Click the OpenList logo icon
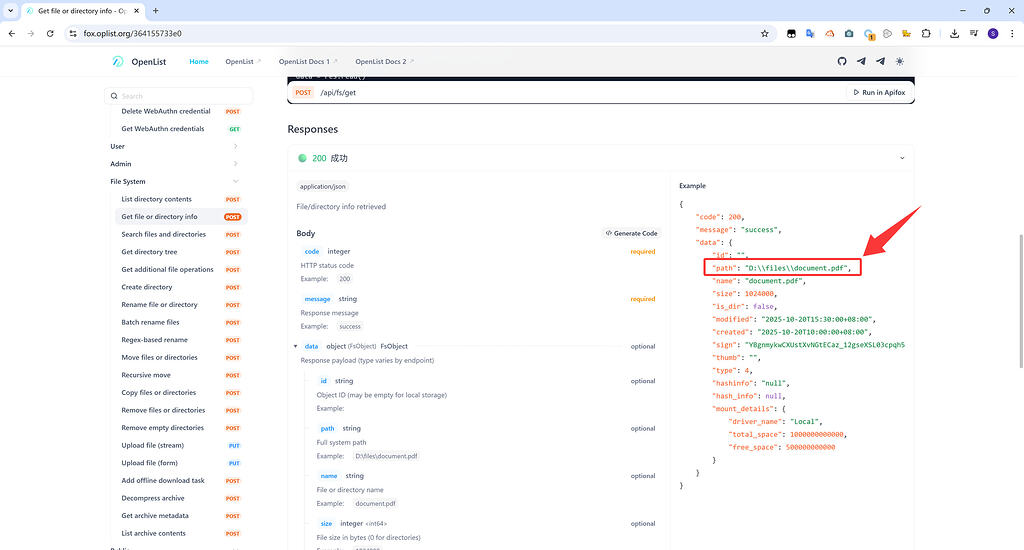This screenshot has width=1024, height=550. tap(118, 61)
